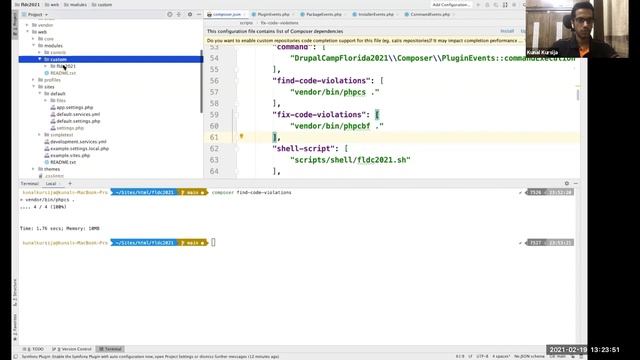Screen dimensions: 640x360
Task: Click the app.settings.php file icon
Action: click(53, 107)
